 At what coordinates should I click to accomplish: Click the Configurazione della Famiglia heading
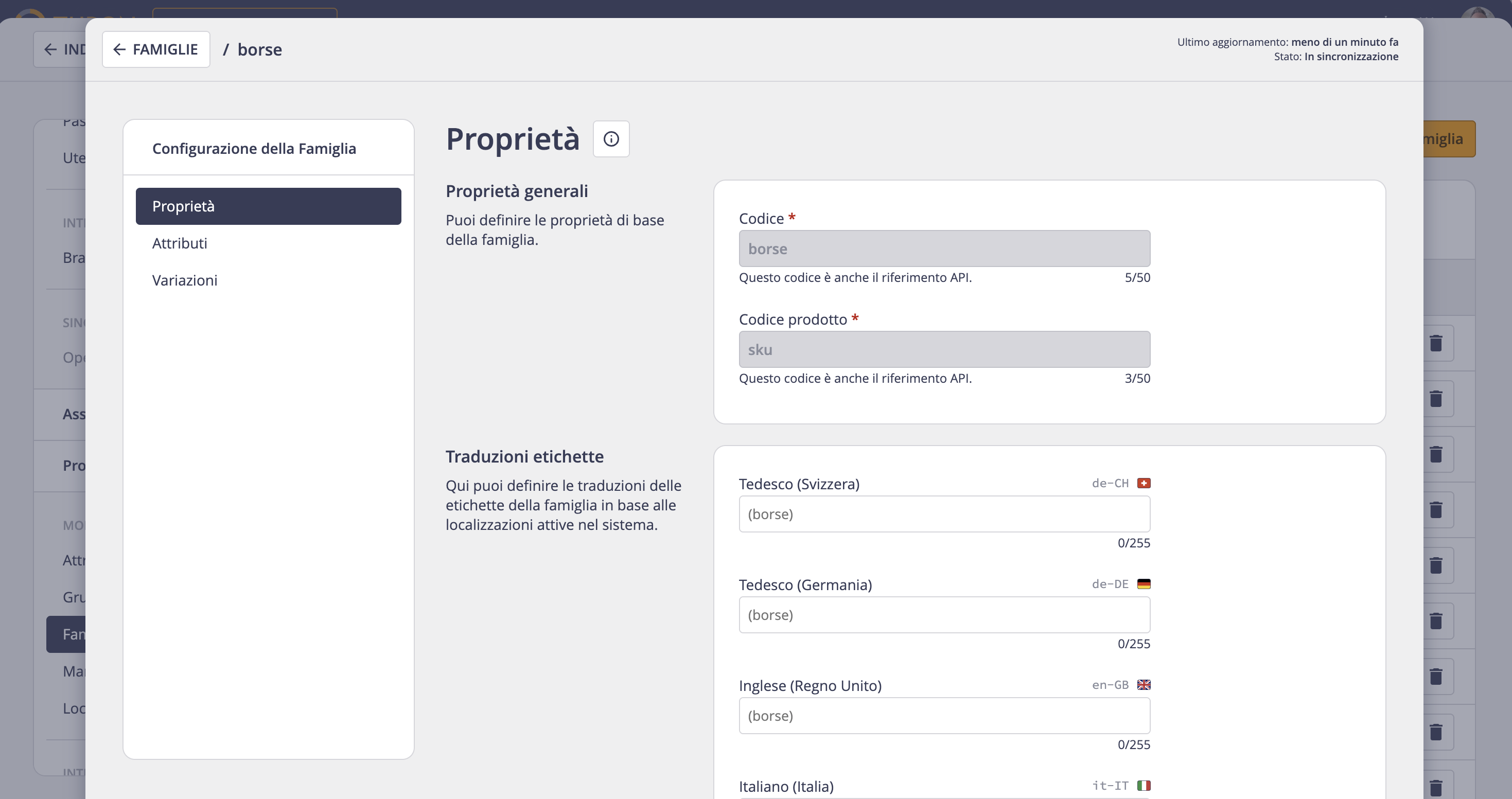coord(254,148)
